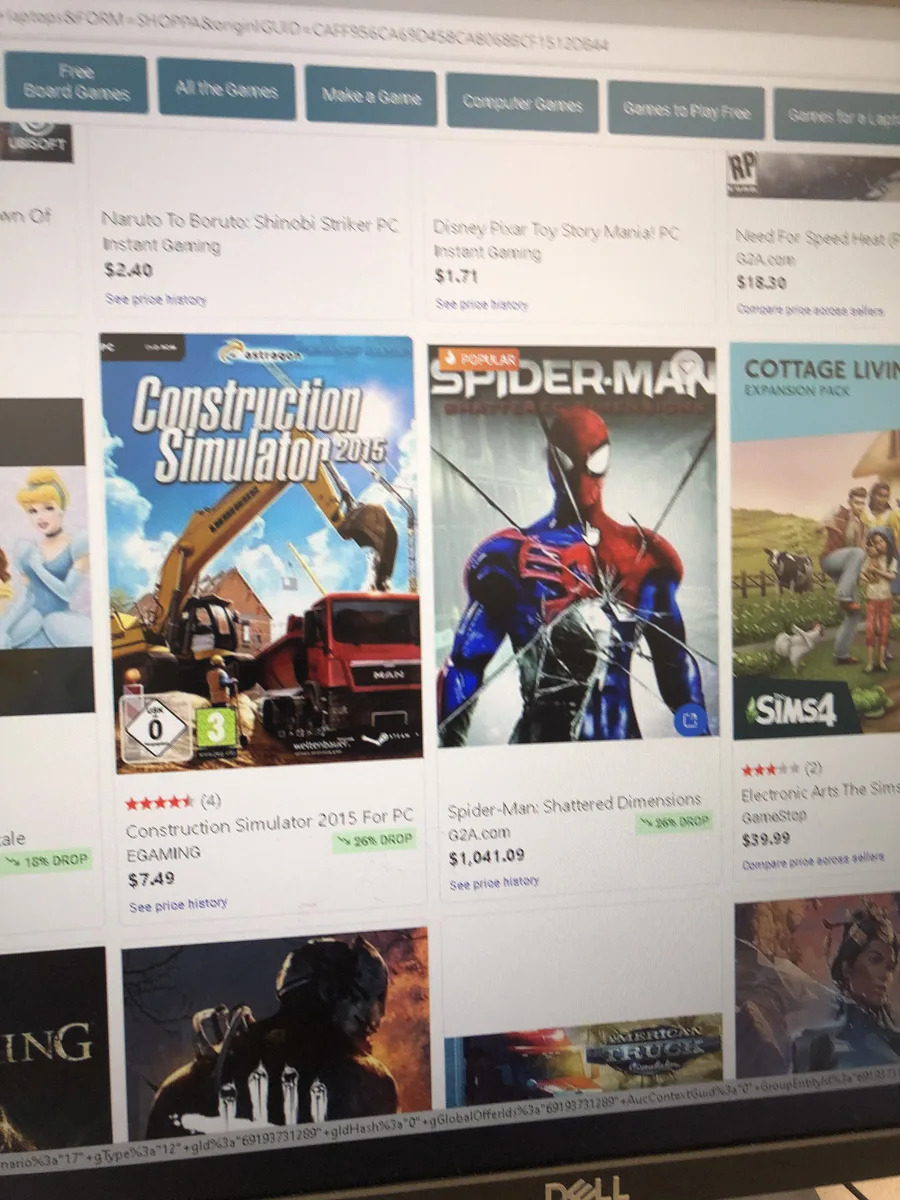Screen dimensions: 900x1200
Task: Click the 26% DROP badge for Construction Simulator
Action: pos(375,841)
